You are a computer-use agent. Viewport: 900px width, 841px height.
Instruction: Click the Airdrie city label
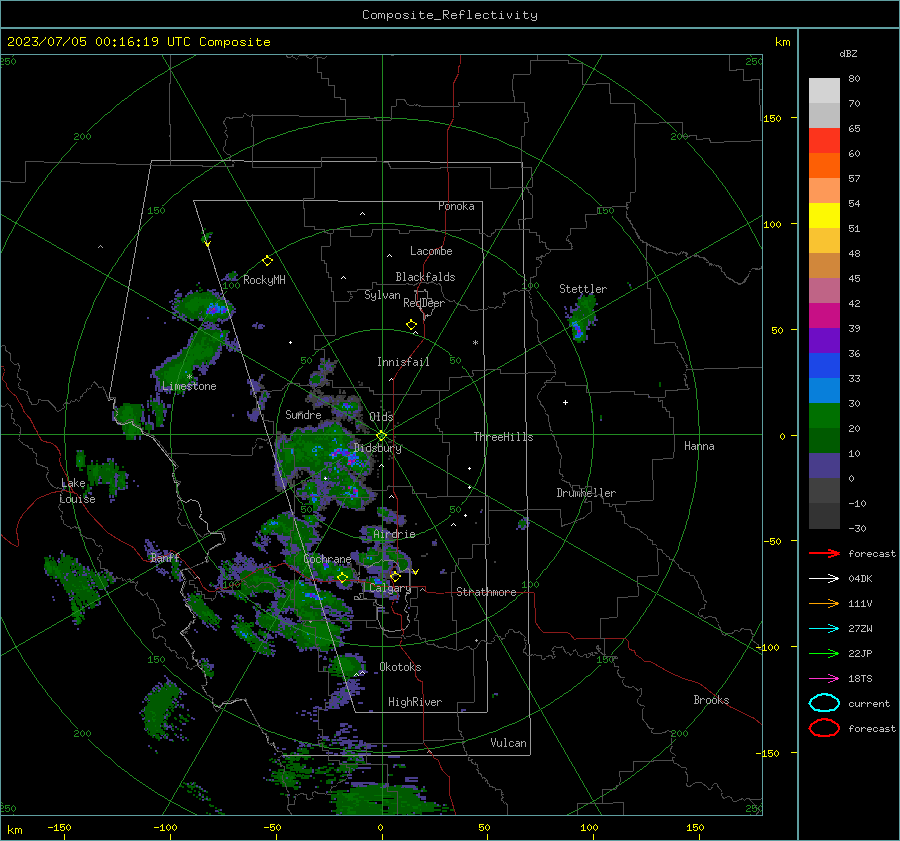tap(394, 534)
